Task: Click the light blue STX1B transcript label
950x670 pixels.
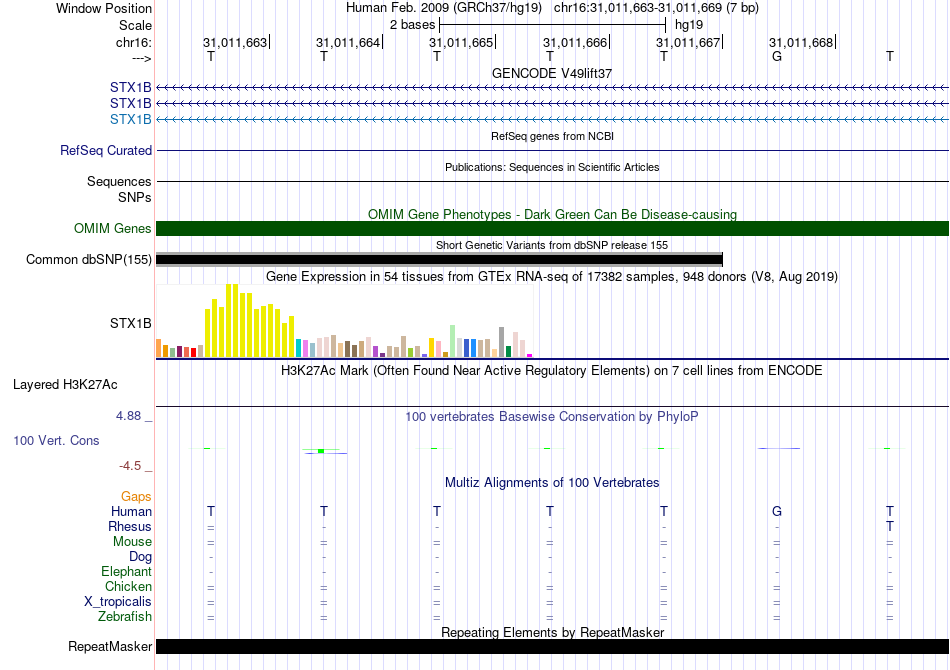Action: coord(130,119)
